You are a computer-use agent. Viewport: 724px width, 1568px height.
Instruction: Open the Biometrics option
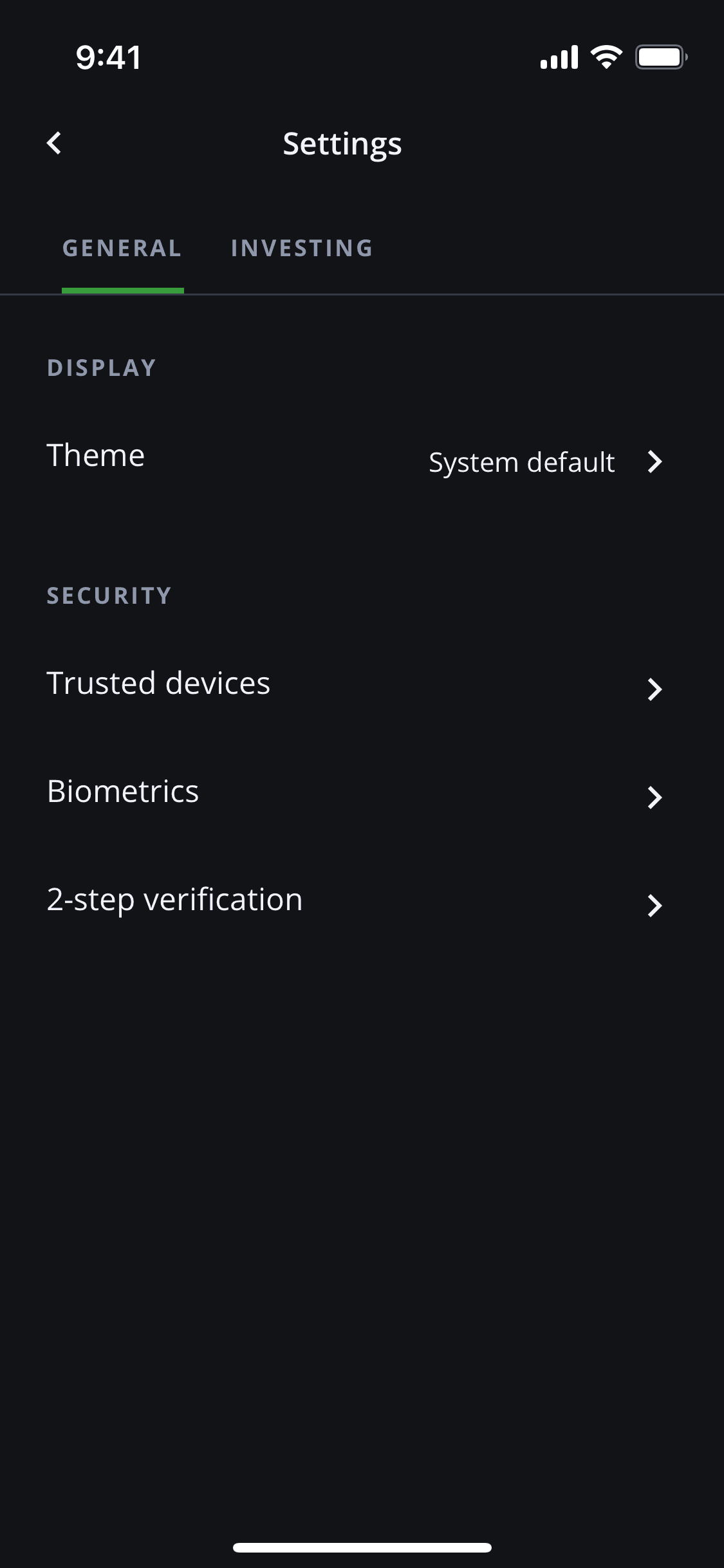(x=123, y=791)
